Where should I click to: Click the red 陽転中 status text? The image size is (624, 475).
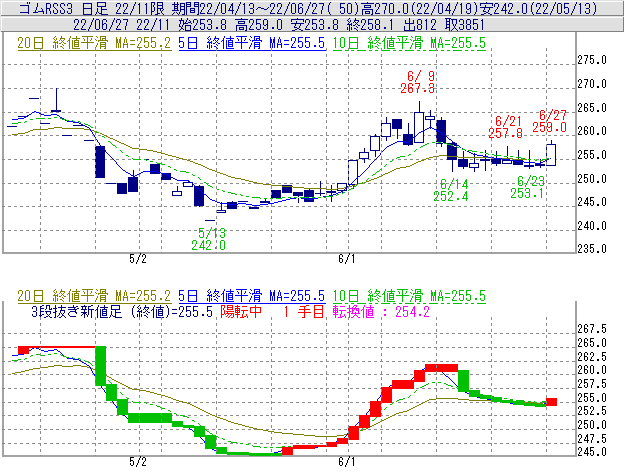[x=241, y=311]
